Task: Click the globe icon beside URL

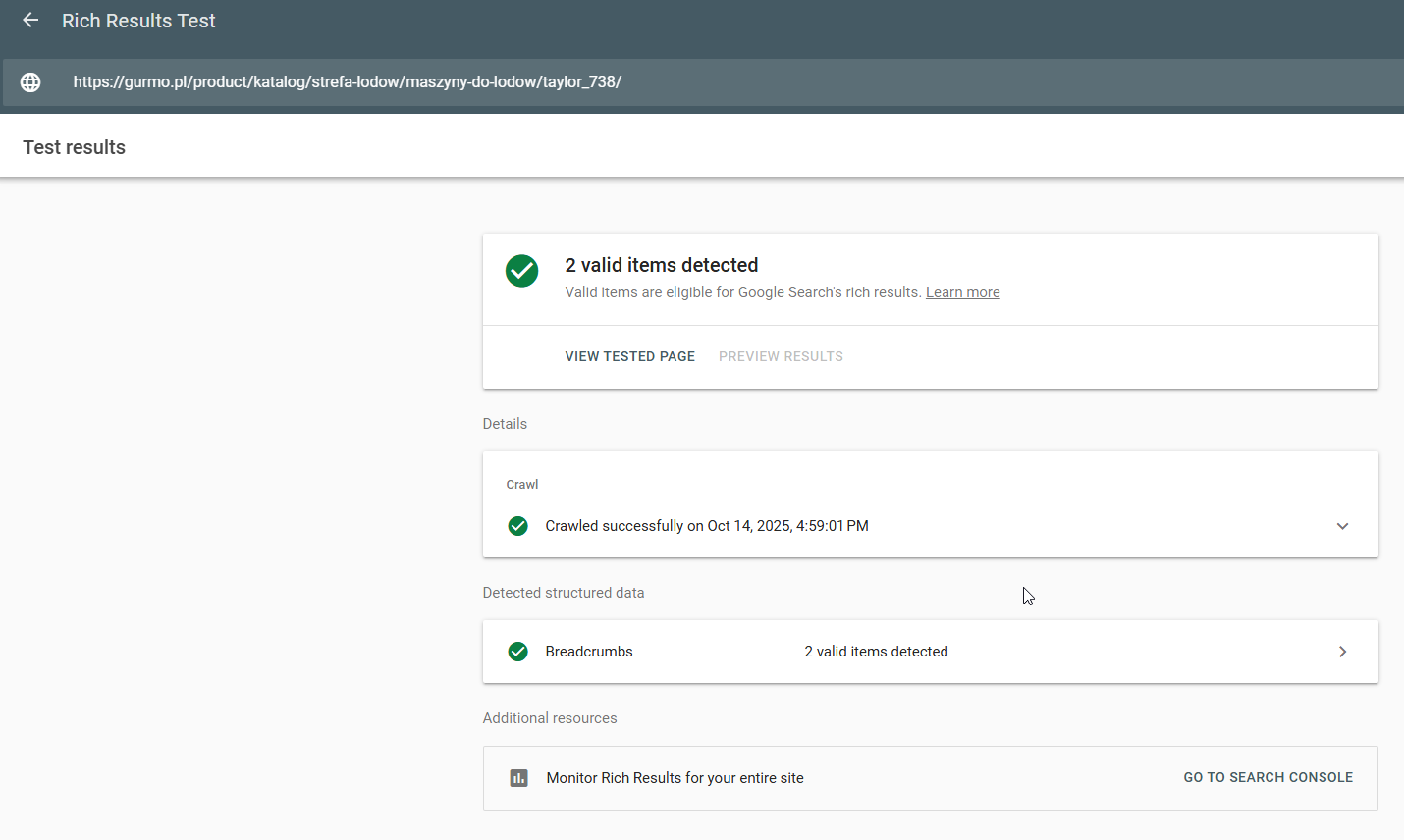Action: (30, 82)
